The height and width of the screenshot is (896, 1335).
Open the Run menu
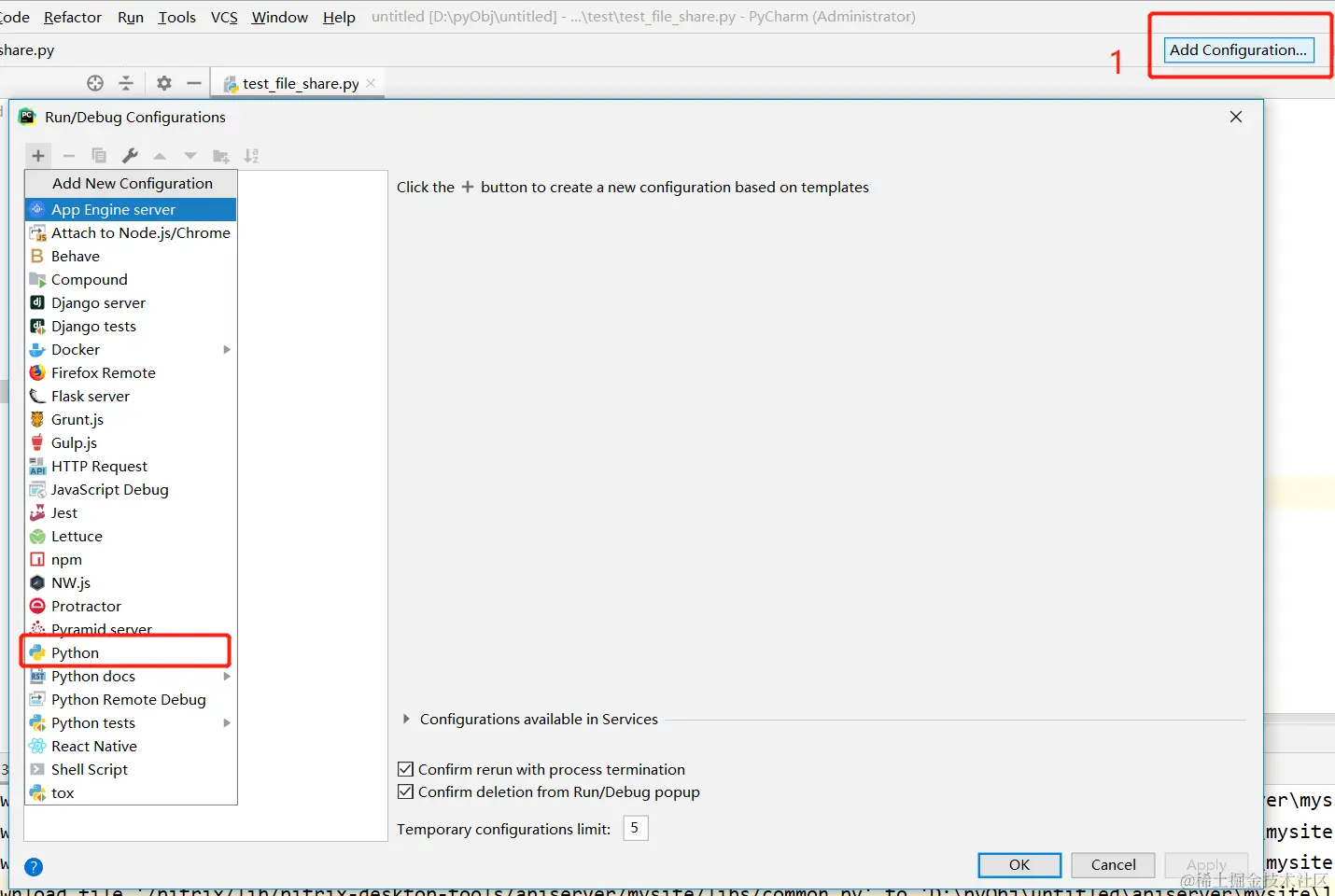[x=131, y=17]
